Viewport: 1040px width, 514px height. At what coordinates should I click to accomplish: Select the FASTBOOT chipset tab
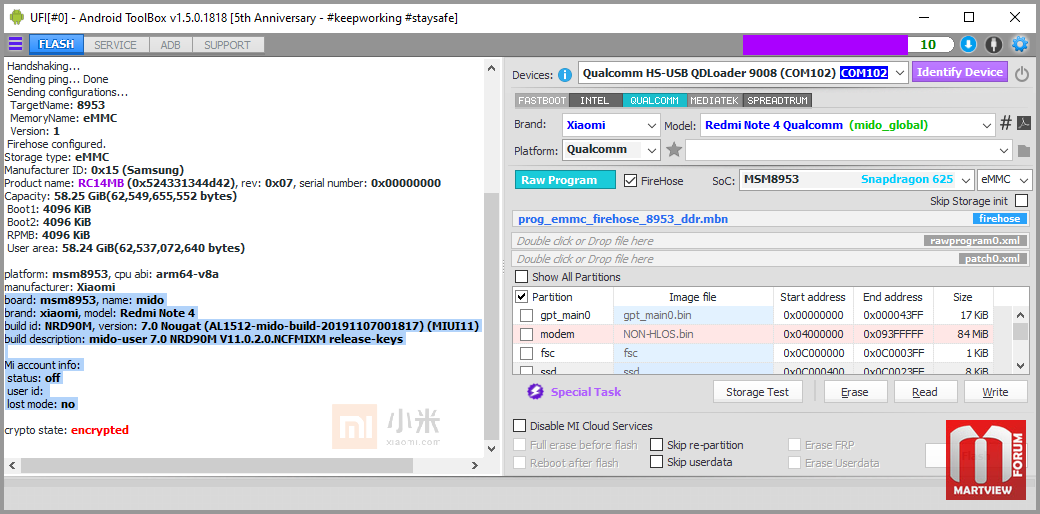(x=542, y=101)
